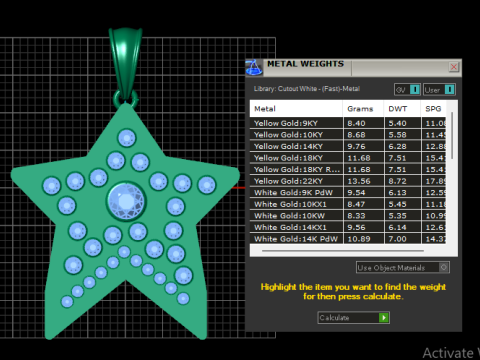Click the 8.72 DWT value for 22KY

point(397,181)
